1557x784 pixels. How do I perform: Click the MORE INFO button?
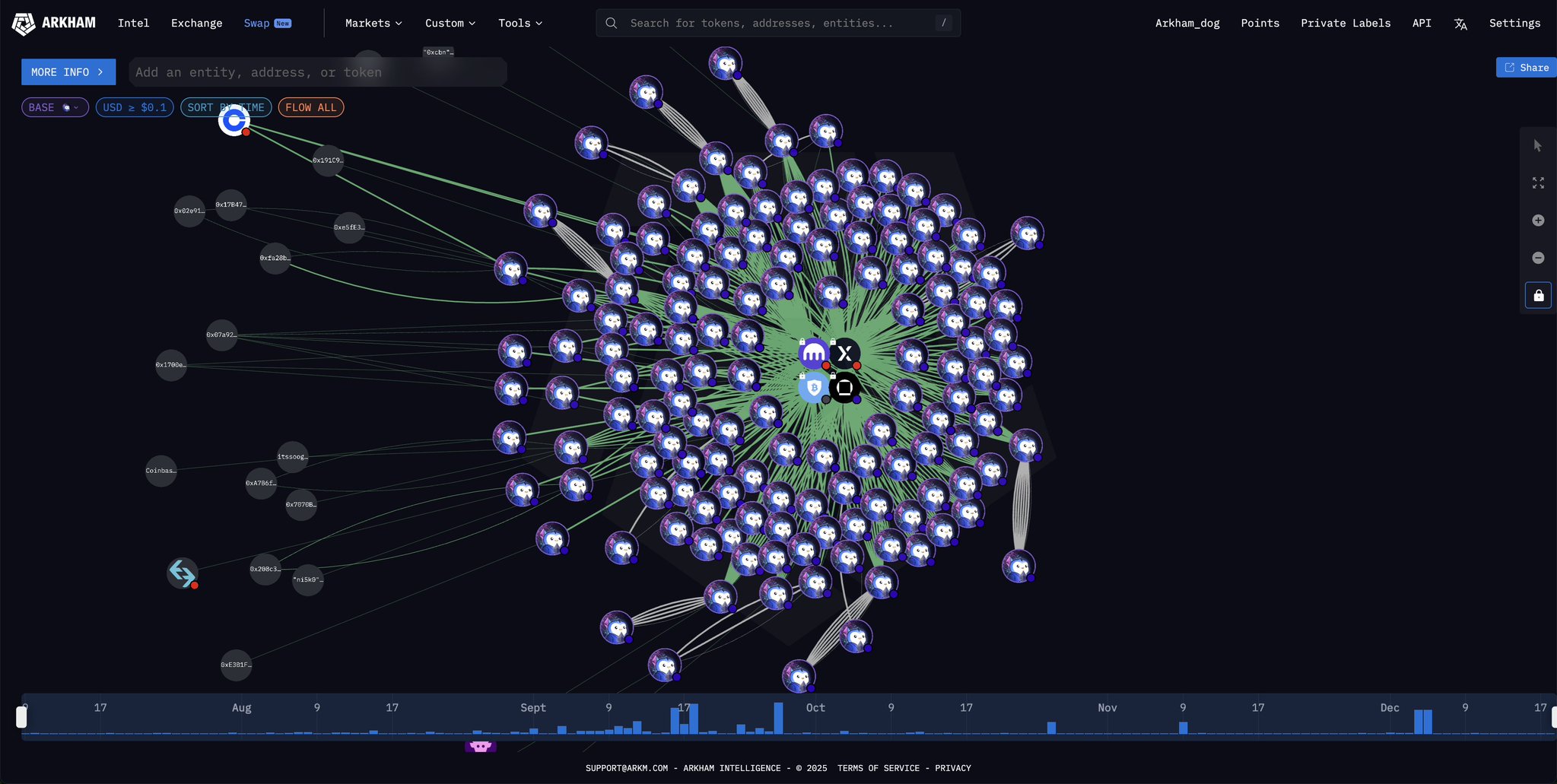[68, 72]
